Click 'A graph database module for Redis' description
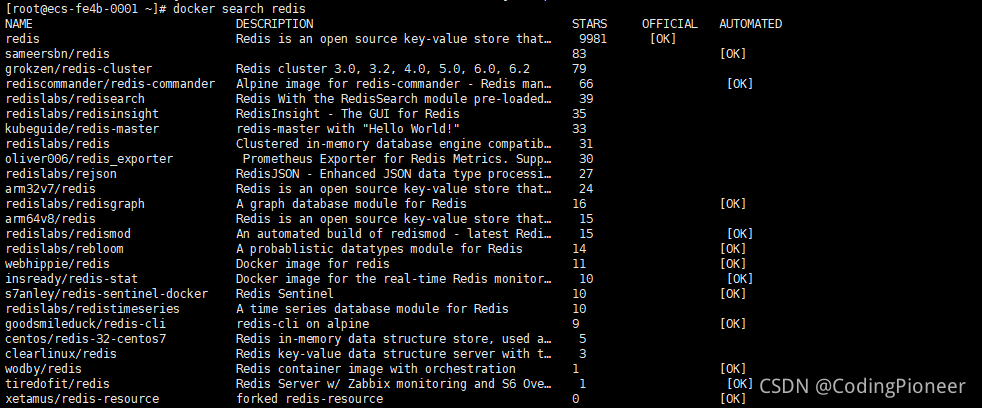 pos(351,204)
